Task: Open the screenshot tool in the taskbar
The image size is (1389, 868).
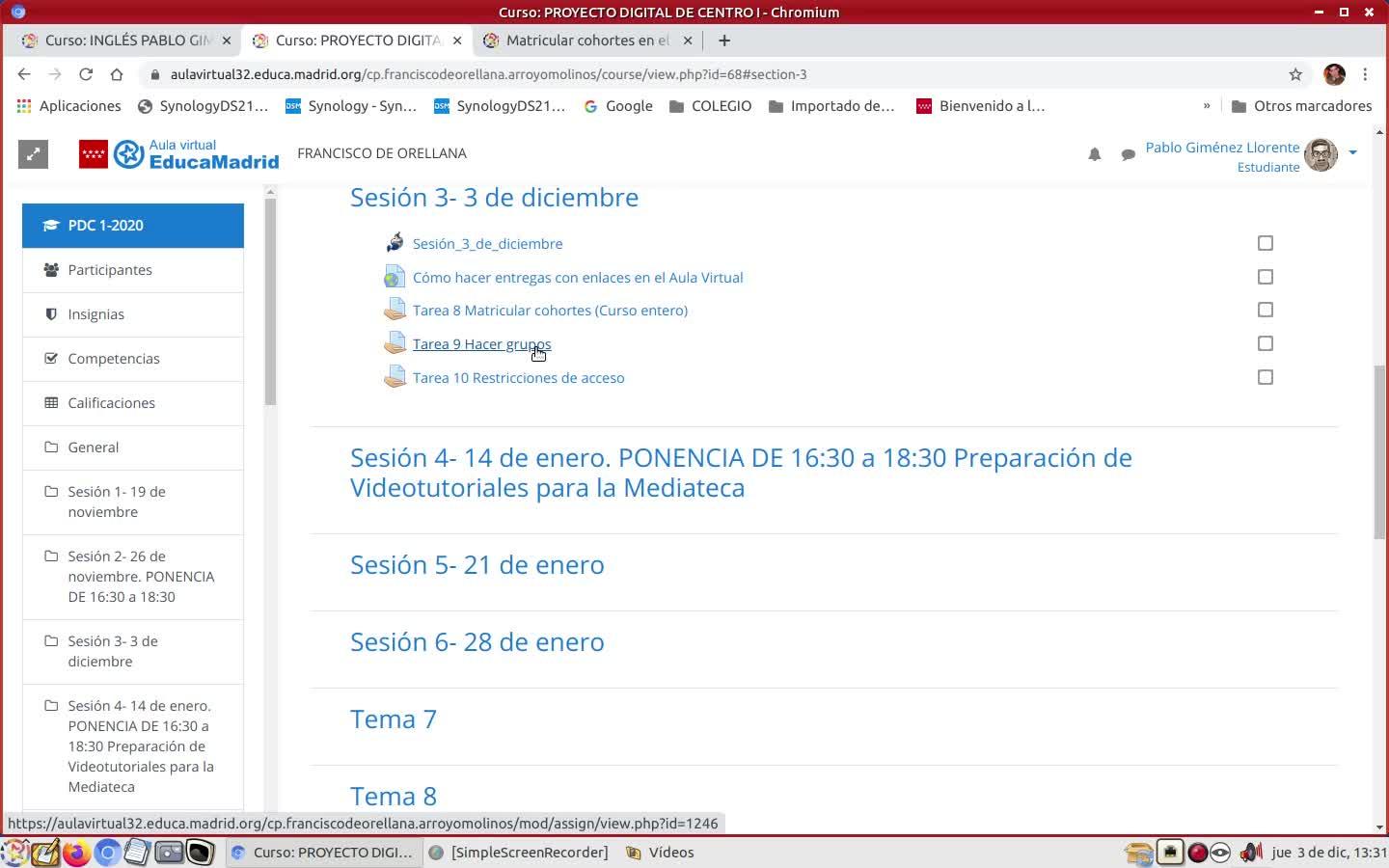Action: coord(169,853)
